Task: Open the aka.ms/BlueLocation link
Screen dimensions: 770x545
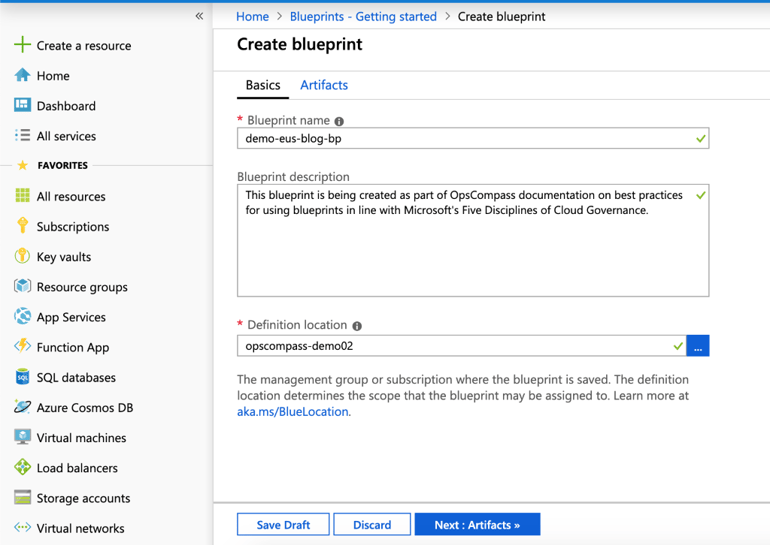Action: (293, 411)
